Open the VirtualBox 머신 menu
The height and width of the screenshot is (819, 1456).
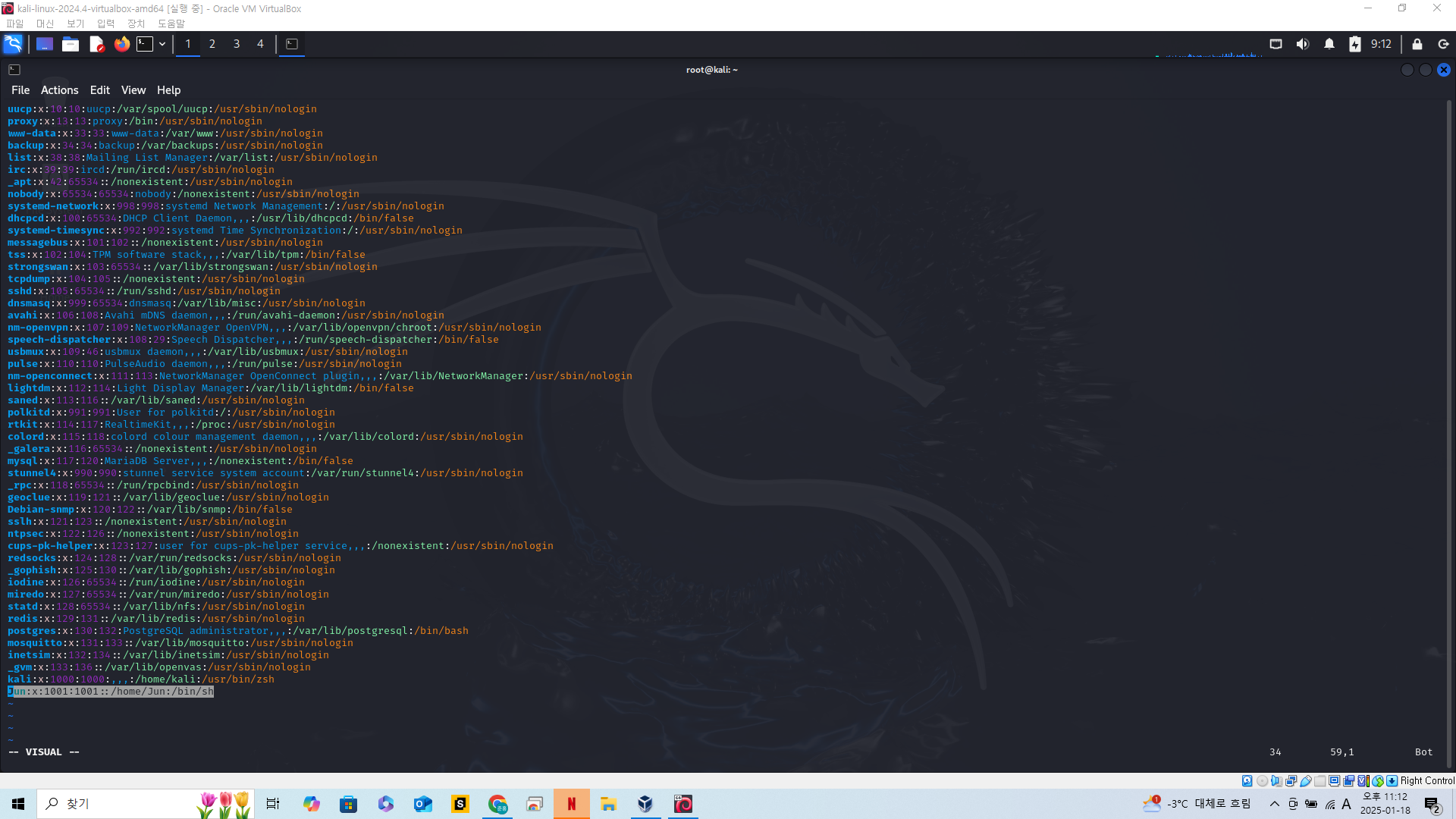pyautogui.click(x=45, y=24)
